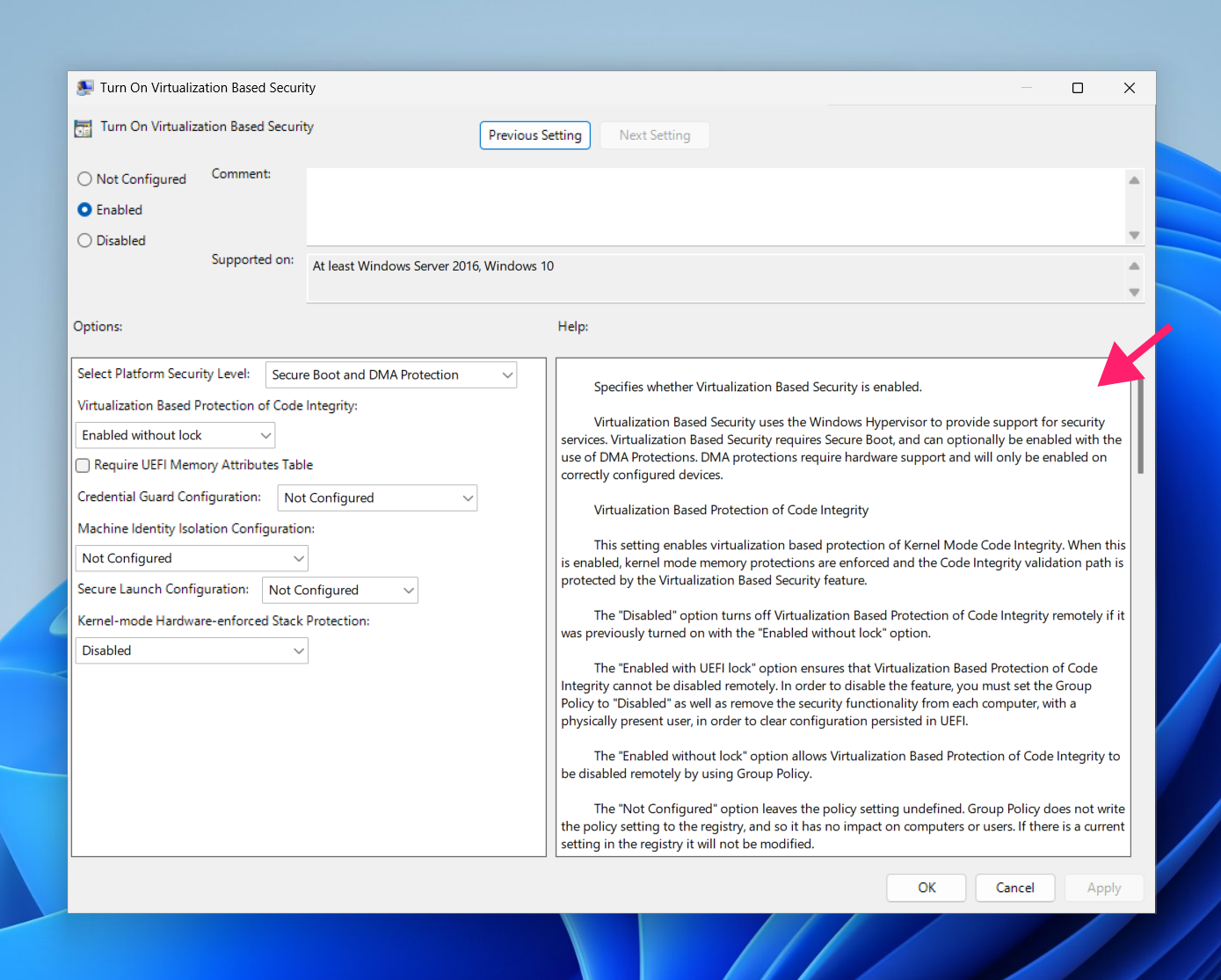Click OK to save policy
Screen dimensions: 1221x980
[x=927, y=888]
